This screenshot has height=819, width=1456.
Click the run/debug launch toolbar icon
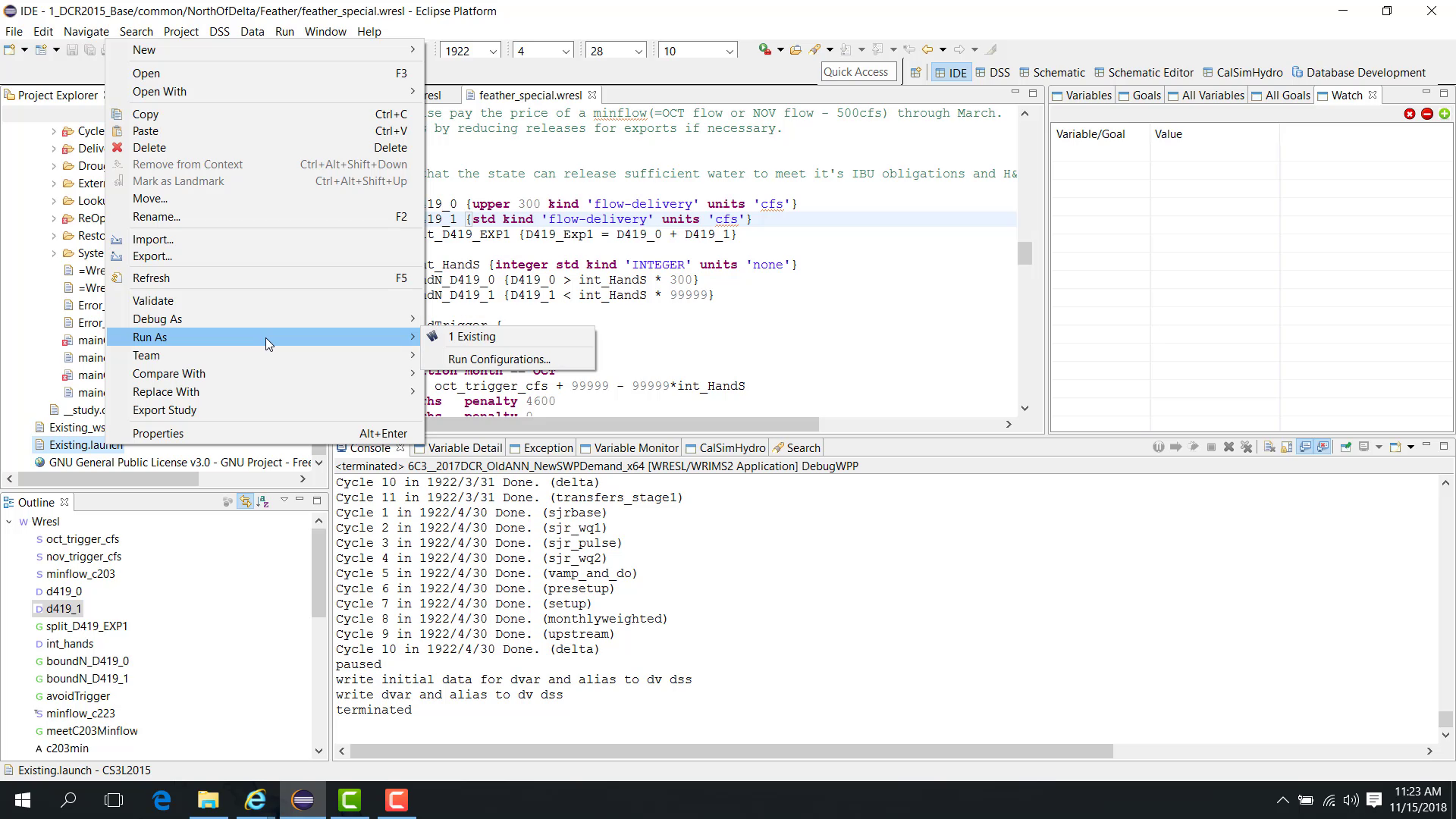[764, 50]
